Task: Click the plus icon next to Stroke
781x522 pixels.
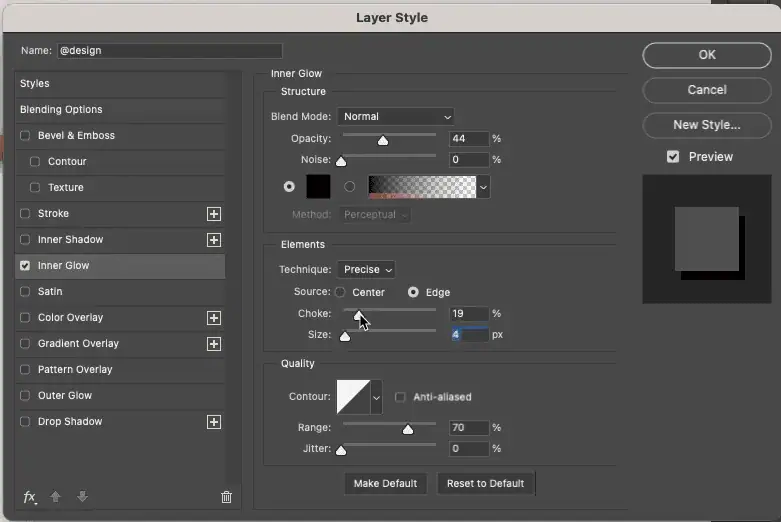Action: pyautogui.click(x=213, y=214)
